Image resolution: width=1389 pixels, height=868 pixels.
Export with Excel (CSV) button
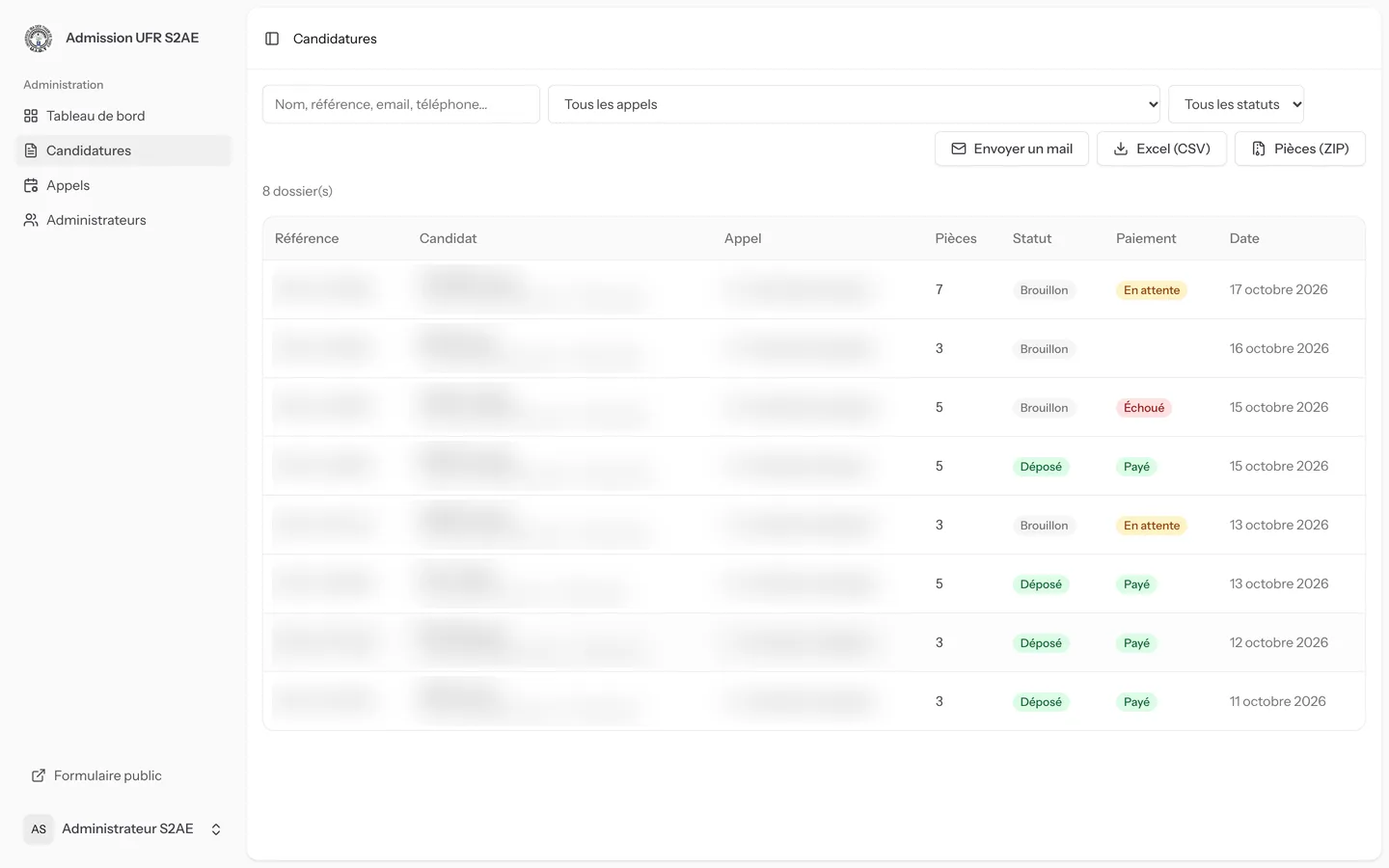pyautogui.click(x=1161, y=149)
